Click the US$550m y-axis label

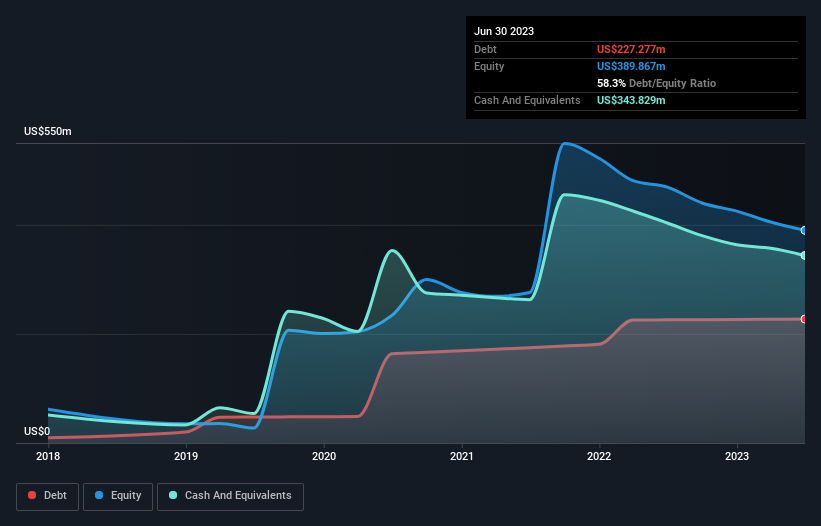tap(48, 131)
